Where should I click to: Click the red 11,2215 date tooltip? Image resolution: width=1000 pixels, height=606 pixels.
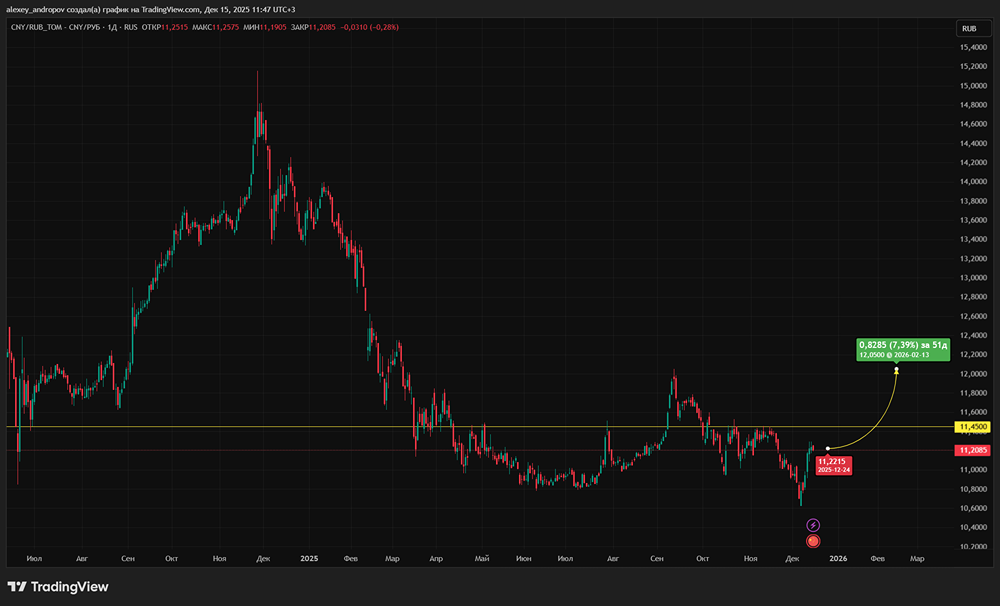(x=833, y=465)
